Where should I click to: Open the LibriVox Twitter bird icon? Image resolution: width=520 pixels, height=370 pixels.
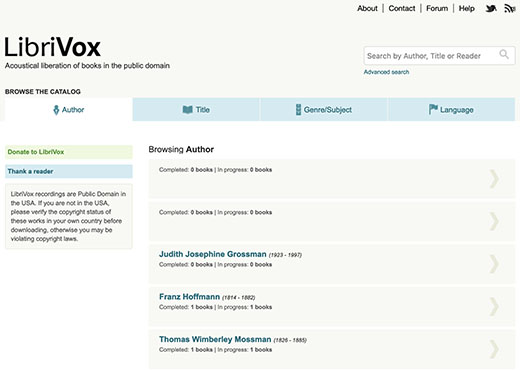coord(491,8)
